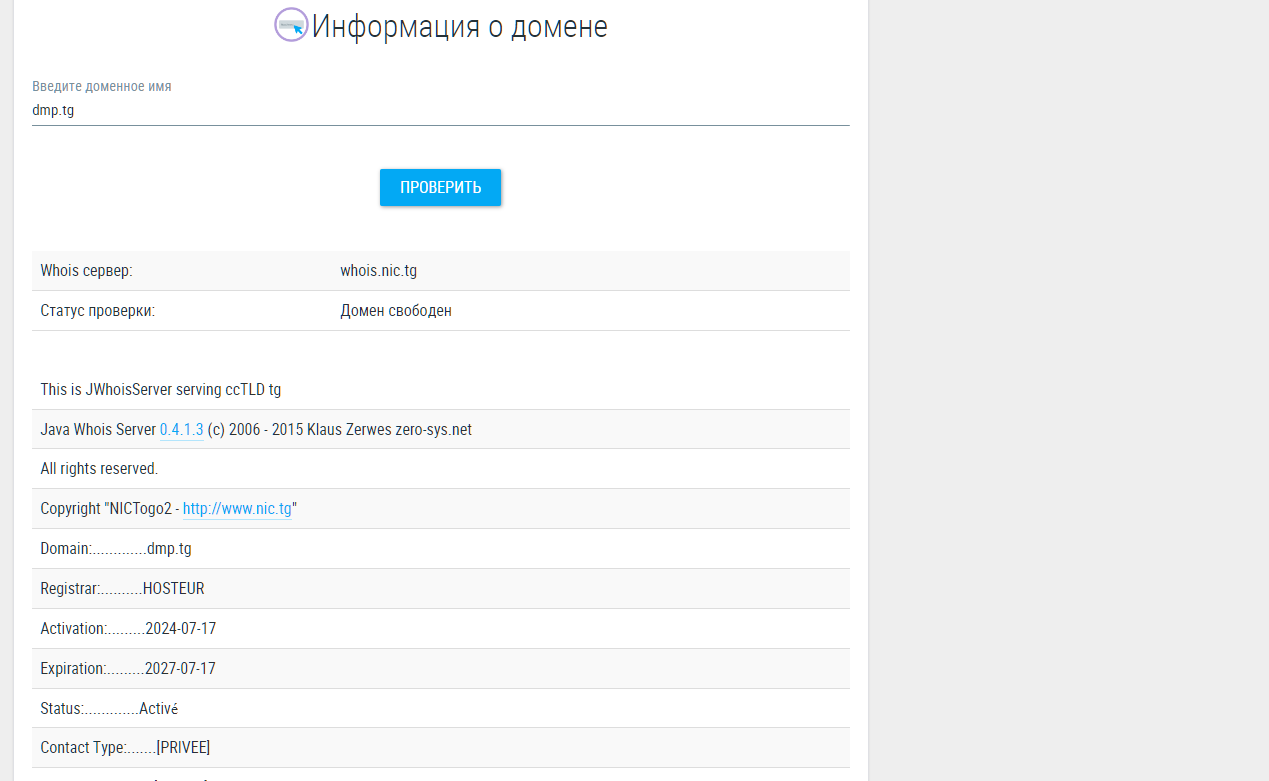This screenshot has width=1269, height=781.
Task: Click the JWhoisServer ccTLD tg header row
Action: point(440,389)
